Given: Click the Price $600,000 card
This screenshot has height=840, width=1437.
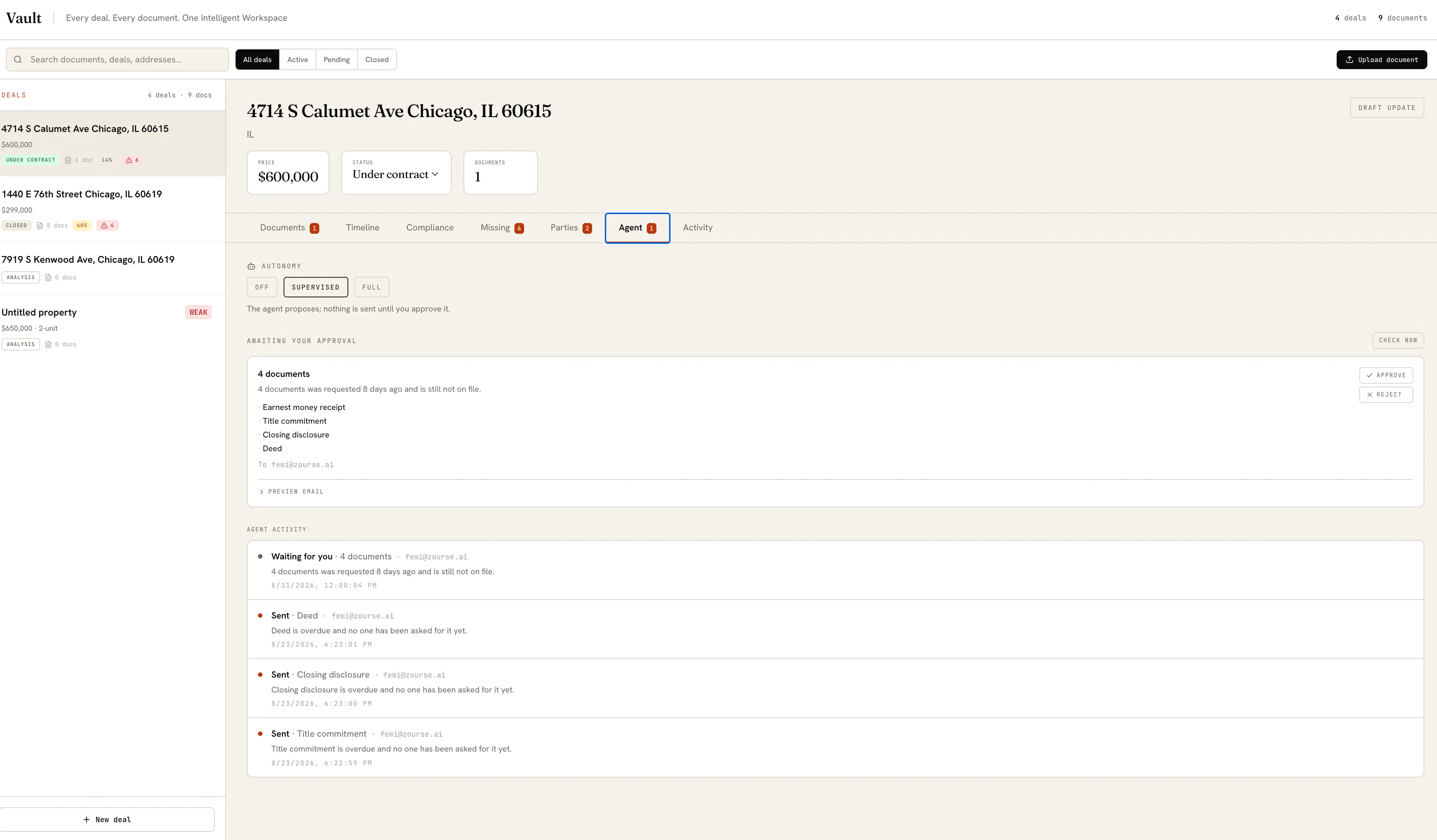Looking at the screenshot, I should point(288,173).
